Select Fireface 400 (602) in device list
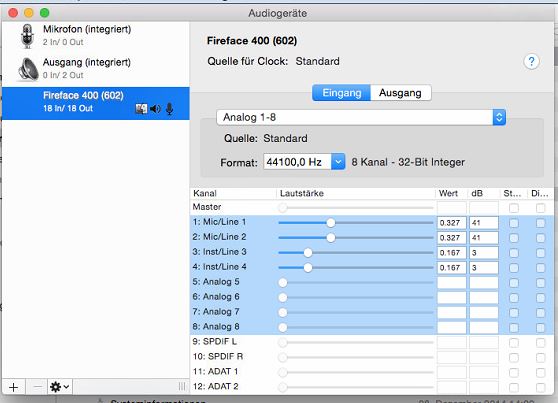Screen dimensions: 558x403 96,103
